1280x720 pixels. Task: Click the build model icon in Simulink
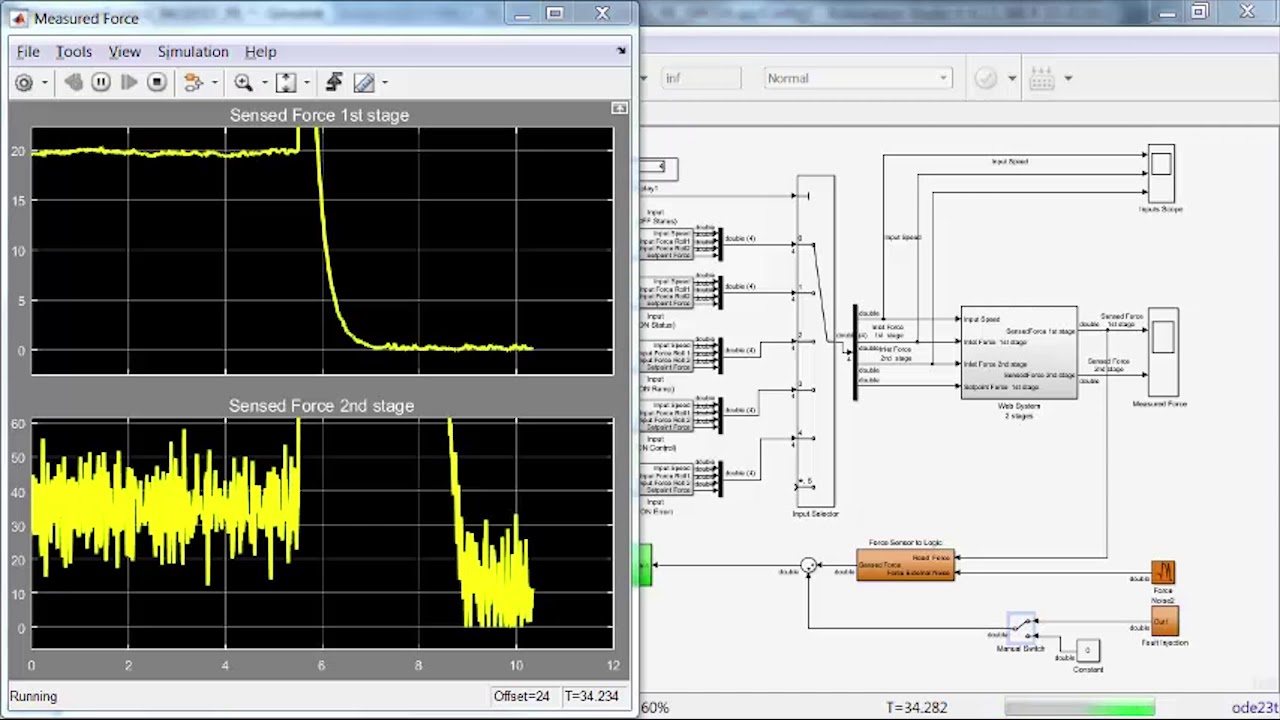pos(1042,78)
